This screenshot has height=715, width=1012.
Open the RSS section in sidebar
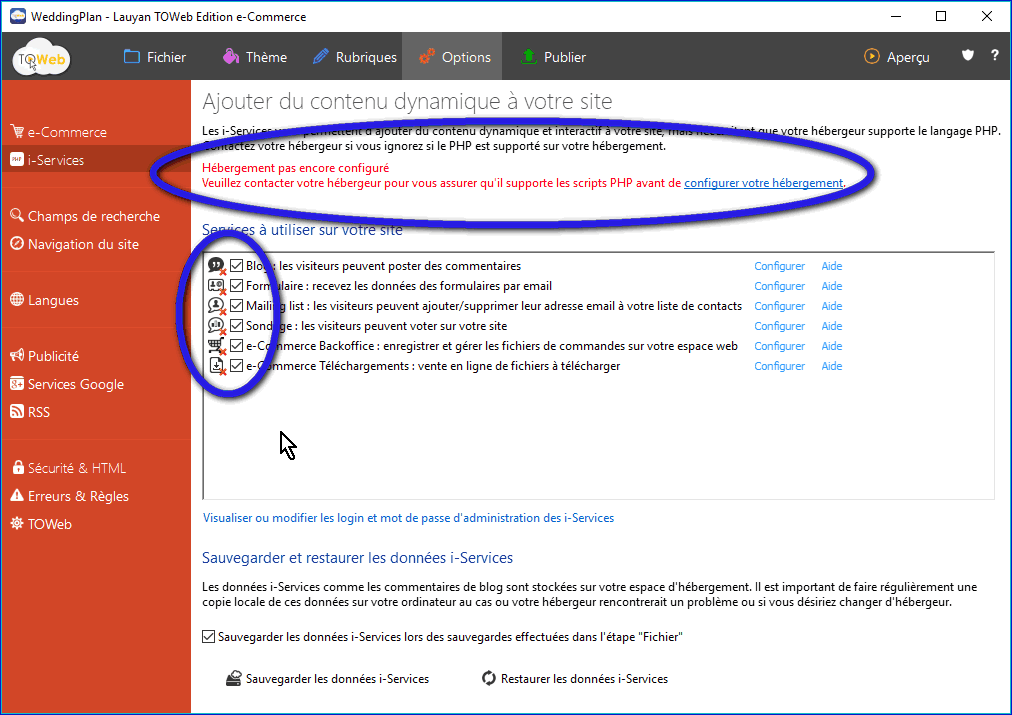click(39, 412)
